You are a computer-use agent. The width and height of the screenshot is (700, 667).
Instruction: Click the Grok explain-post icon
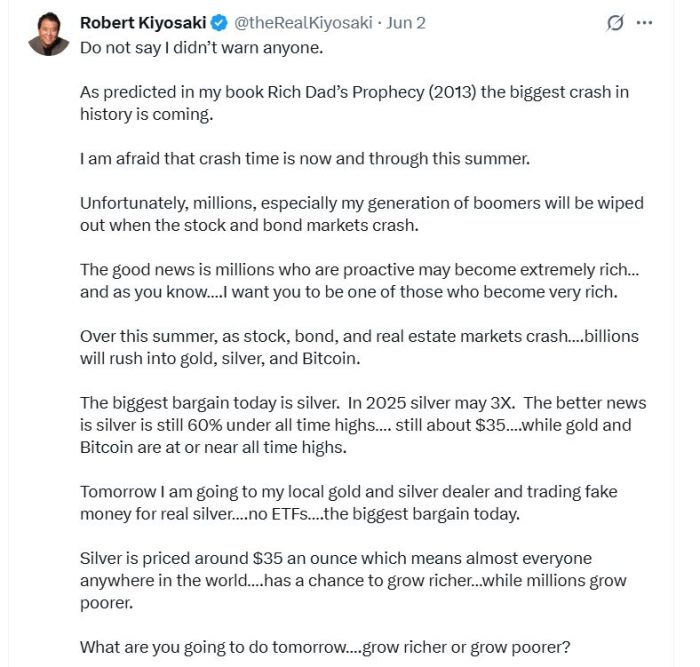(615, 23)
